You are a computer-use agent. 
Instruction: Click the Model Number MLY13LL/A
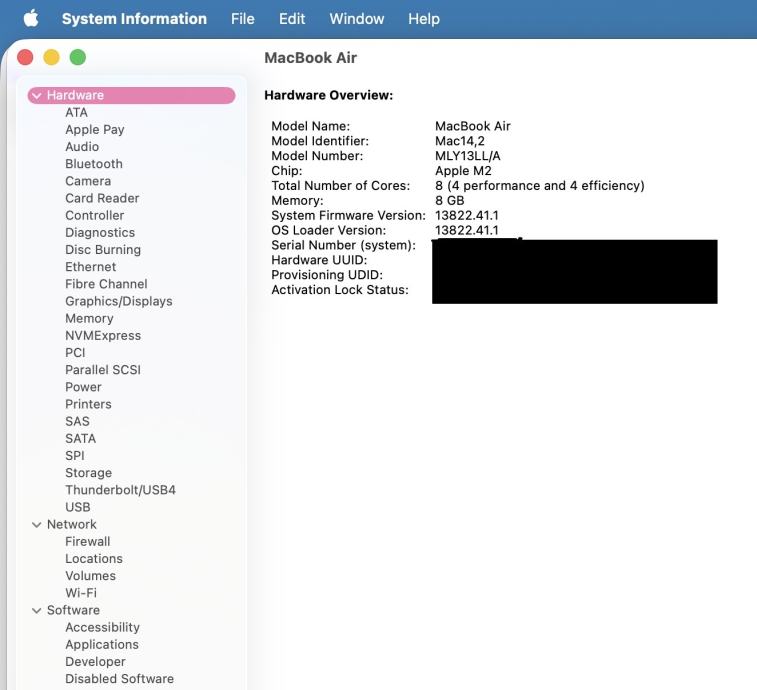pyautogui.click(x=467, y=156)
